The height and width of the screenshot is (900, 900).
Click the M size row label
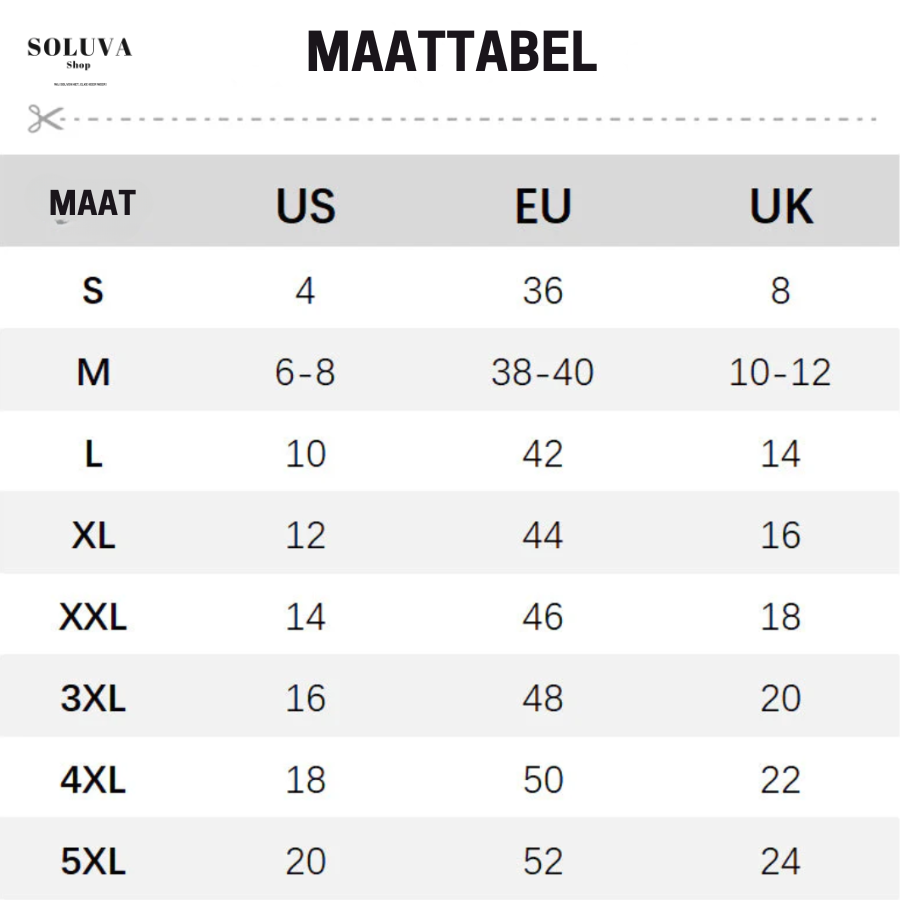[93, 373]
